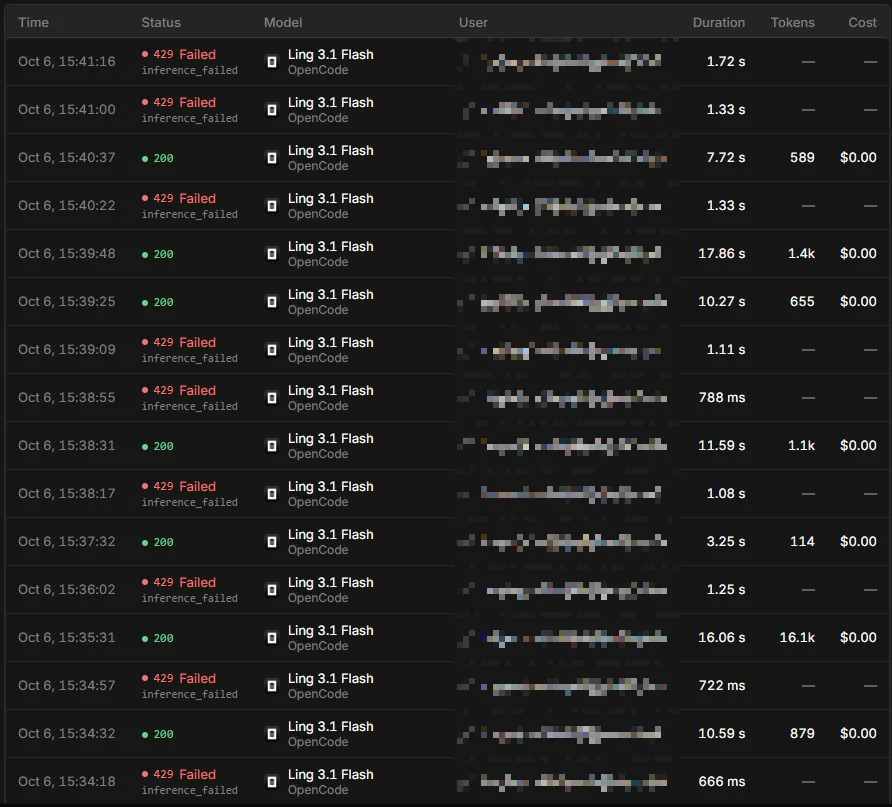Click the "879" tokens value
Screen dimensions: 892x807
point(802,734)
